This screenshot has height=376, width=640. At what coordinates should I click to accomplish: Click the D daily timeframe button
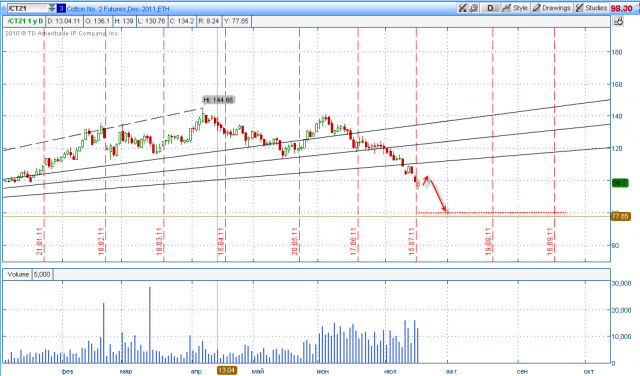click(490, 8)
